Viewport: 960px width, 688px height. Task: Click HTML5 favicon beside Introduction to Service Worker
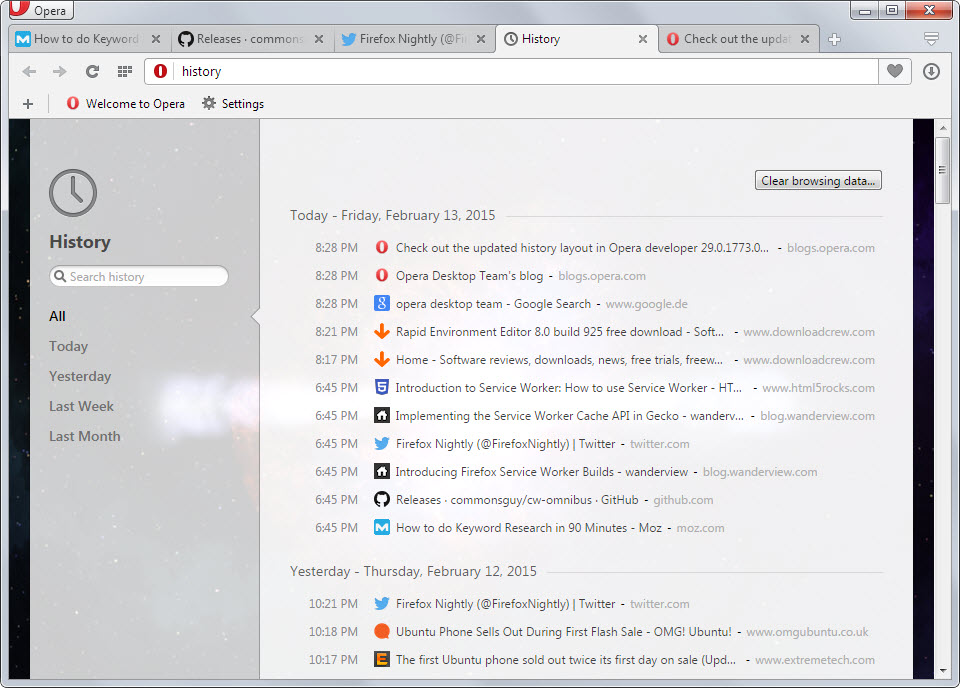coord(381,387)
